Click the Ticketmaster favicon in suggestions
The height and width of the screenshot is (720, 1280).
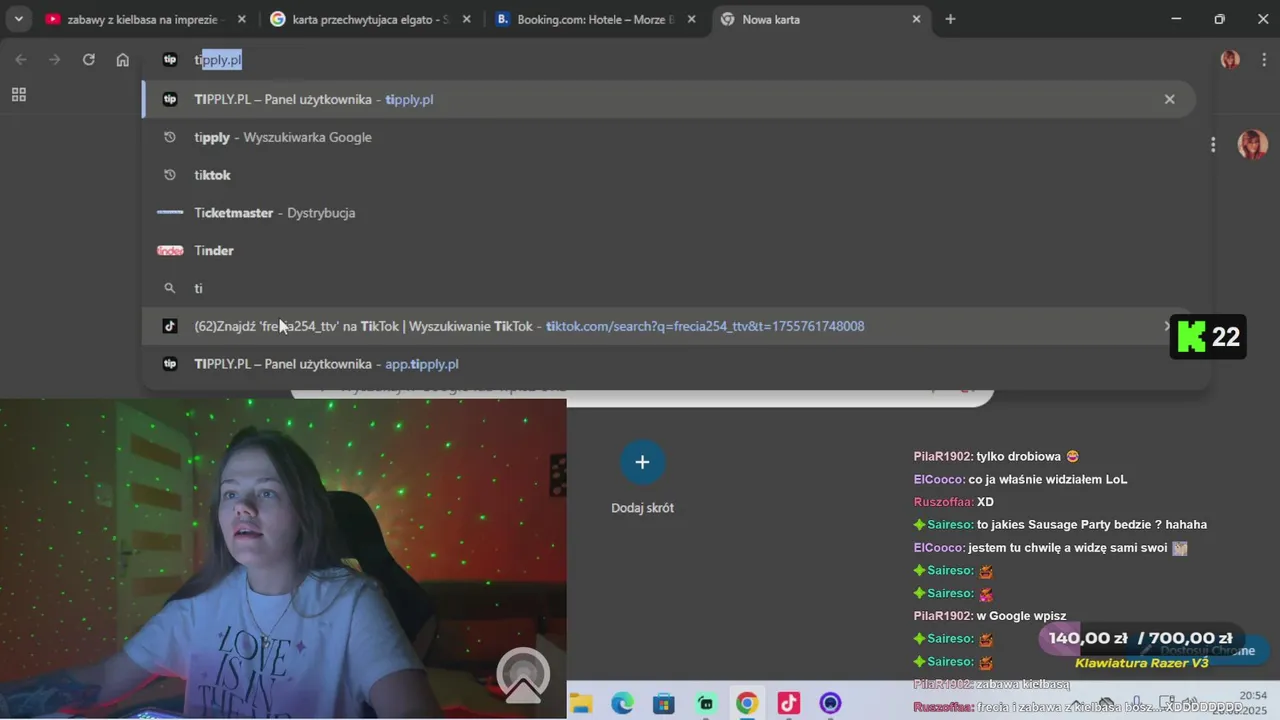(170, 213)
